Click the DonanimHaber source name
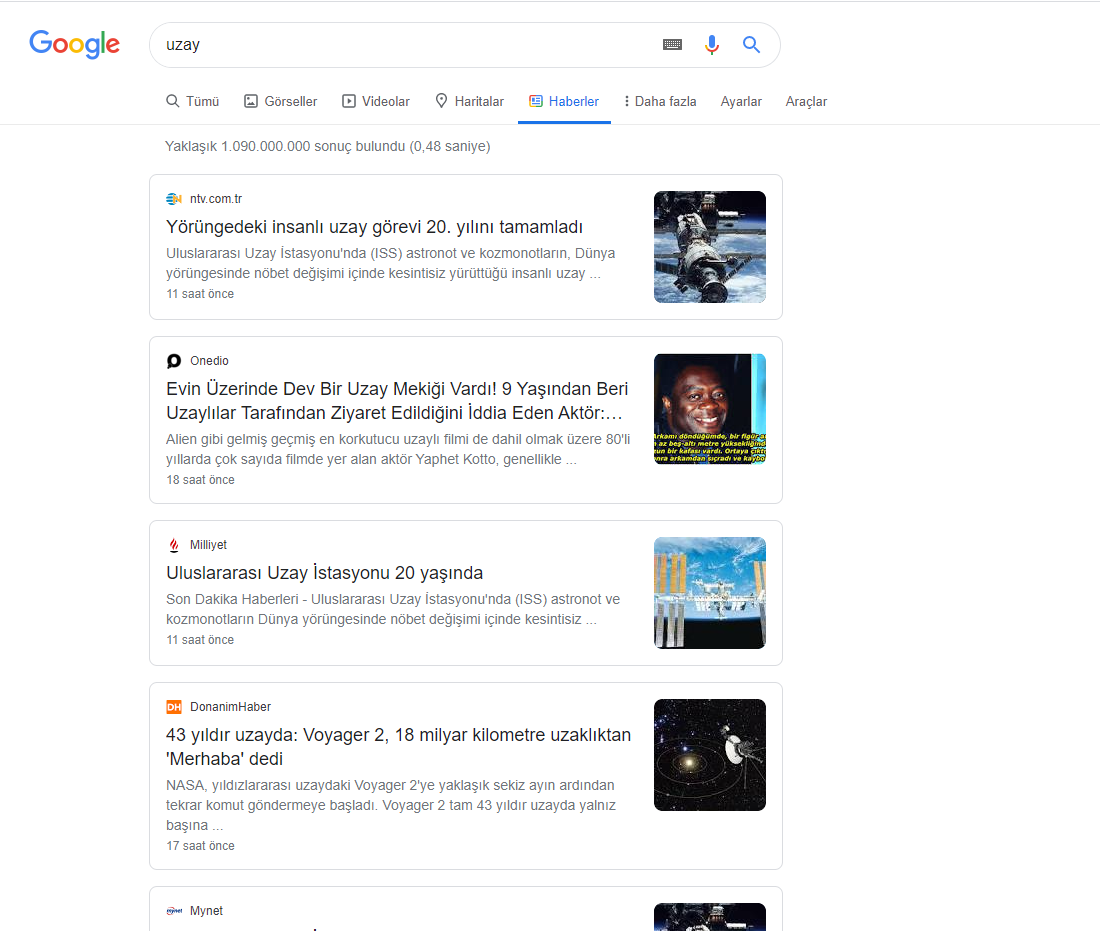 (x=230, y=707)
